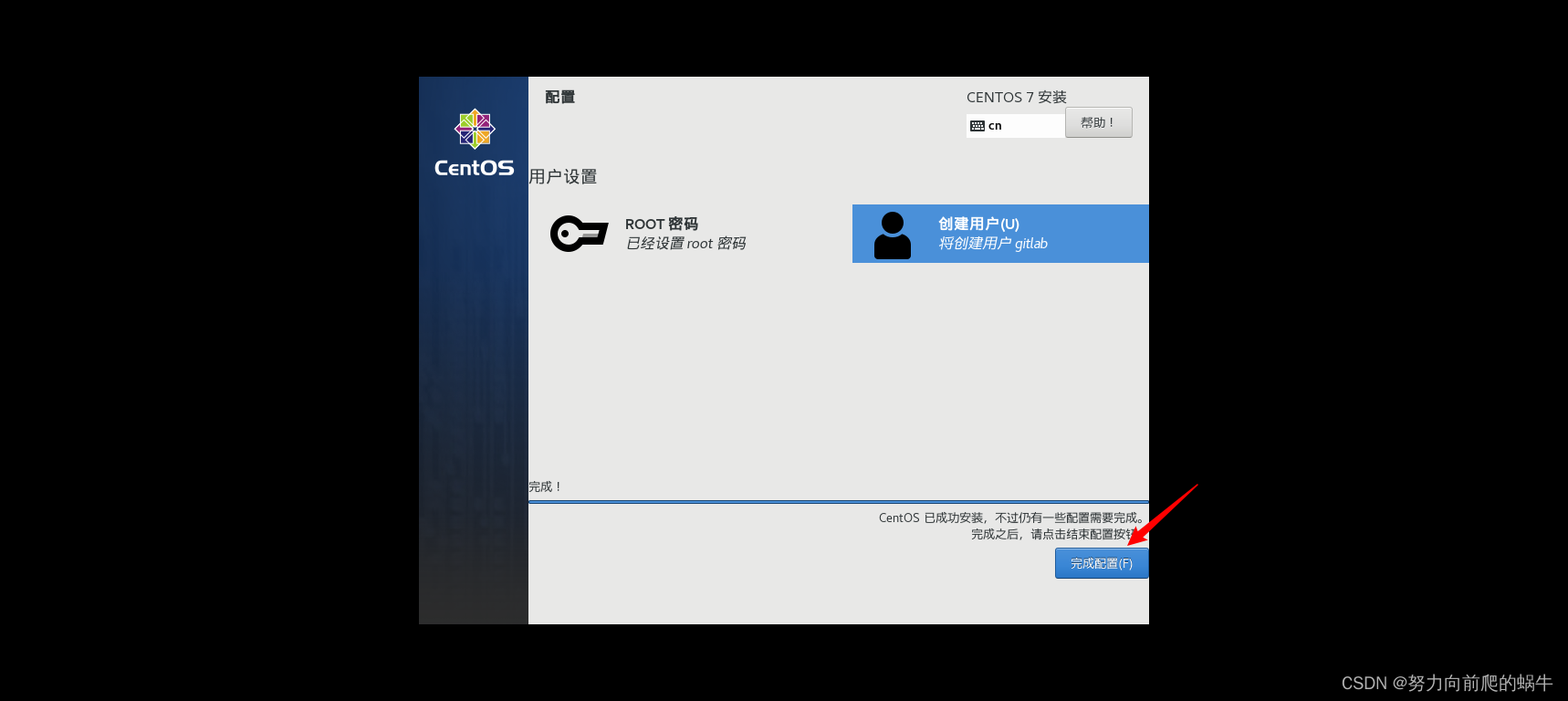
Task: Click the 完成! status text
Action: click(x=545, y=487)
